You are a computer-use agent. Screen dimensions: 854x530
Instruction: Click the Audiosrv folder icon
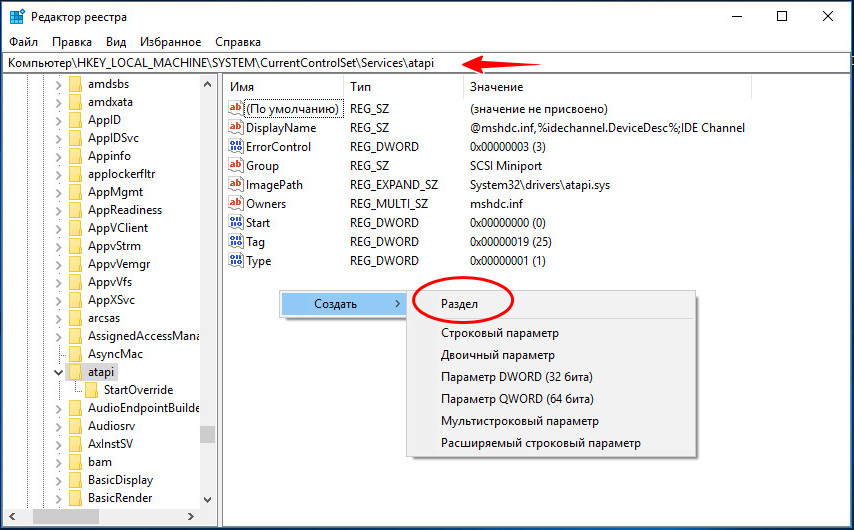[x=76, y=426]
